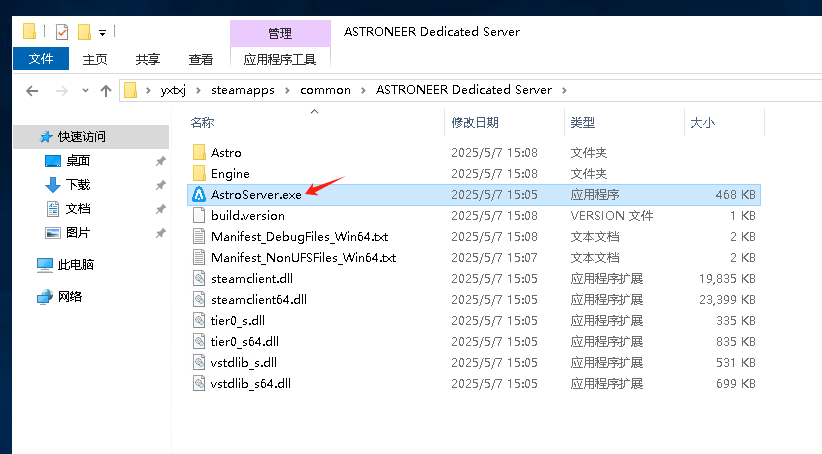Sort files by 类型 column
Viewport: 822px width, 454px height.
click(582, 123)
